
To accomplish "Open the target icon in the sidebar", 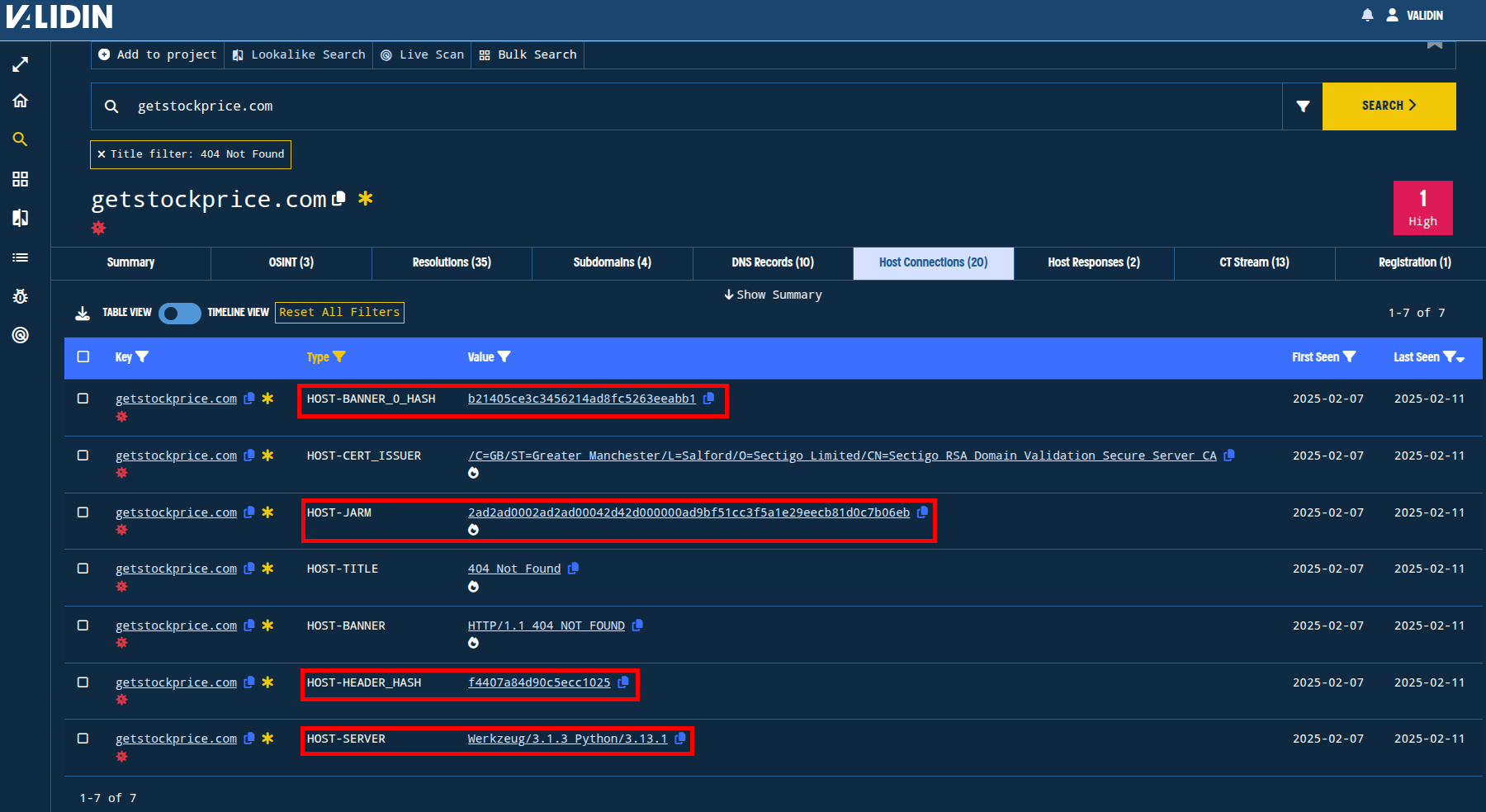I will click(x=21, y=335).
